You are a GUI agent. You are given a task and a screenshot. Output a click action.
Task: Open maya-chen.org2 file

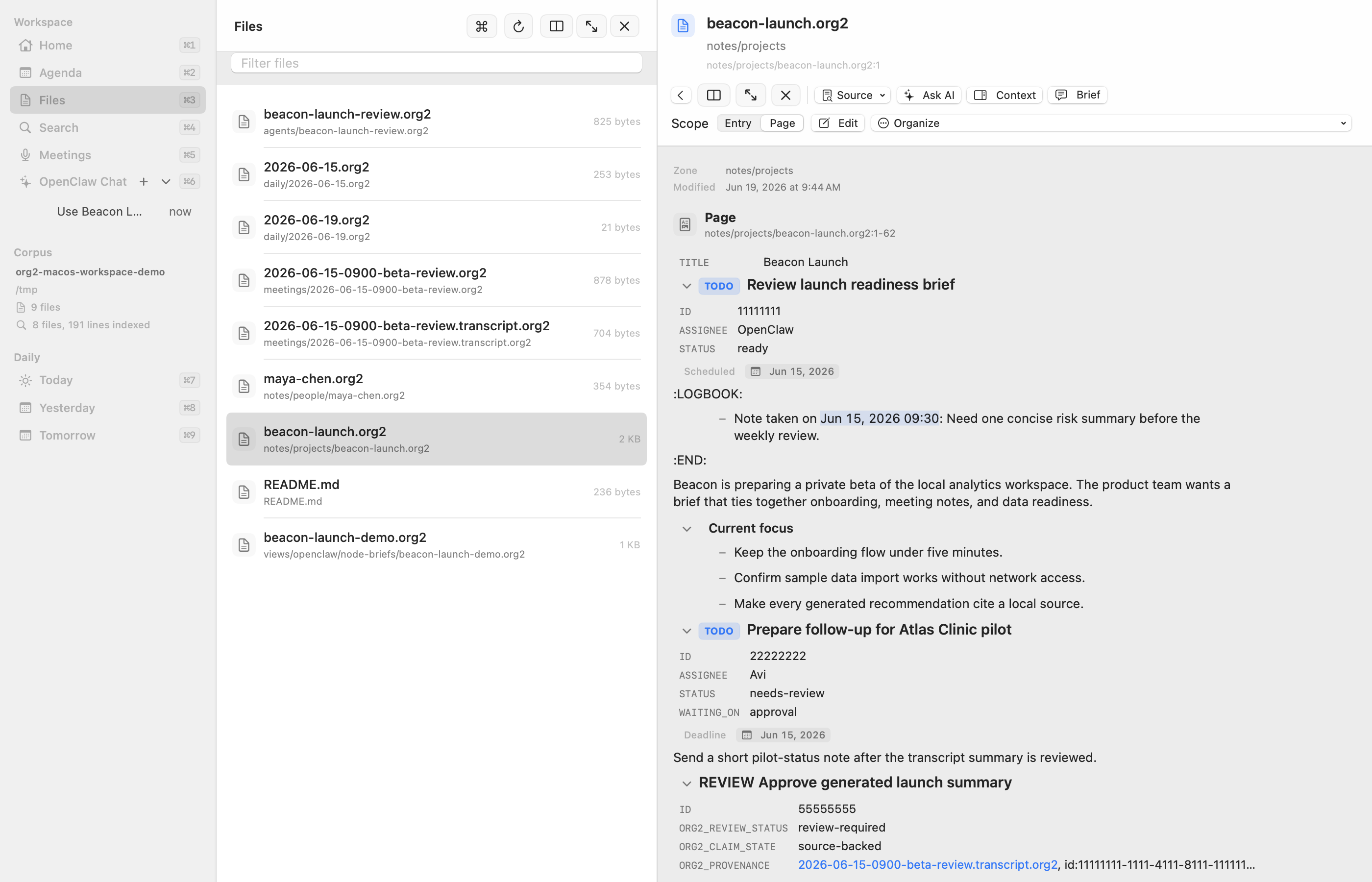pos(436,386)
